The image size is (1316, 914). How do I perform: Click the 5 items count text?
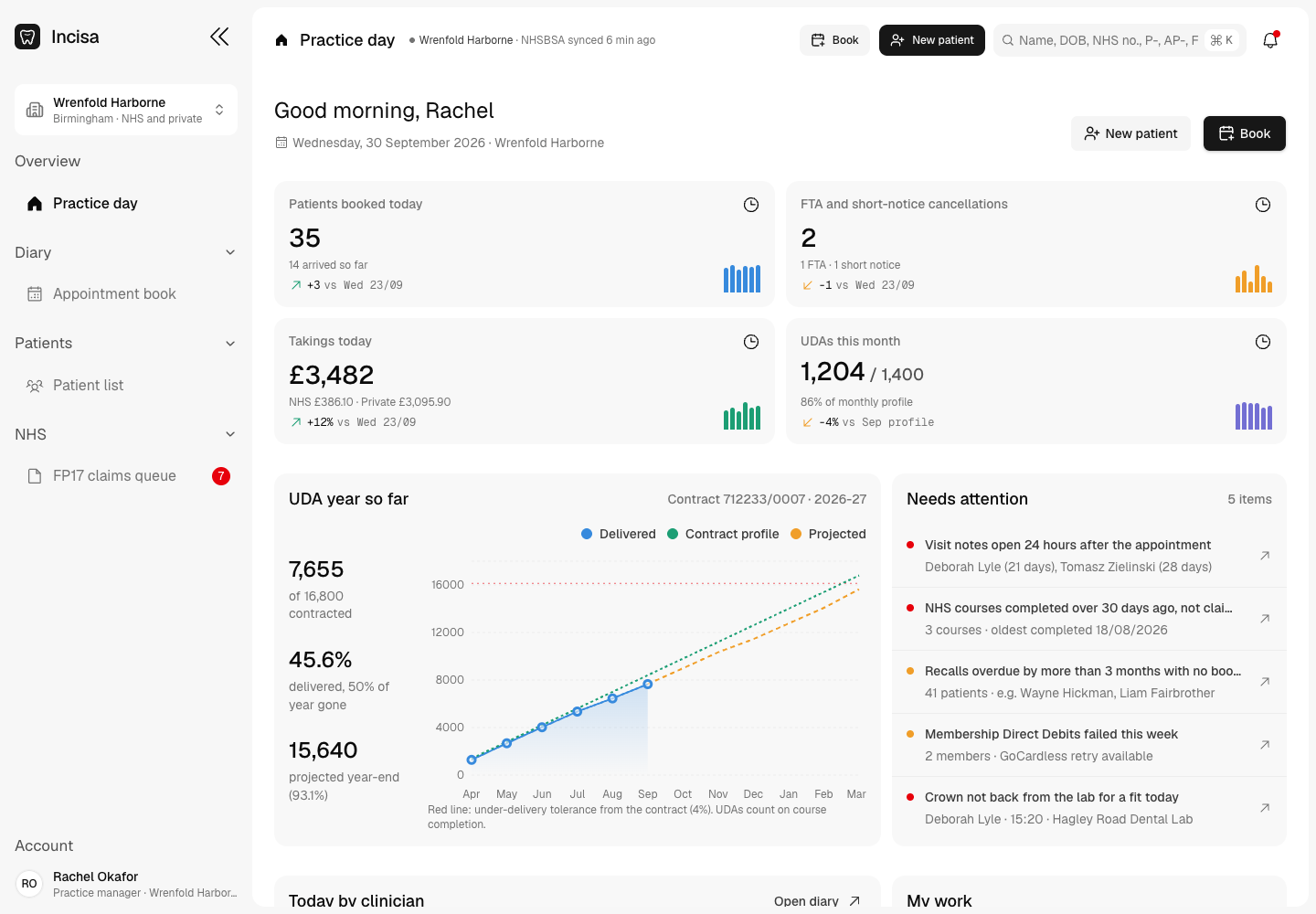[1249, 499]
